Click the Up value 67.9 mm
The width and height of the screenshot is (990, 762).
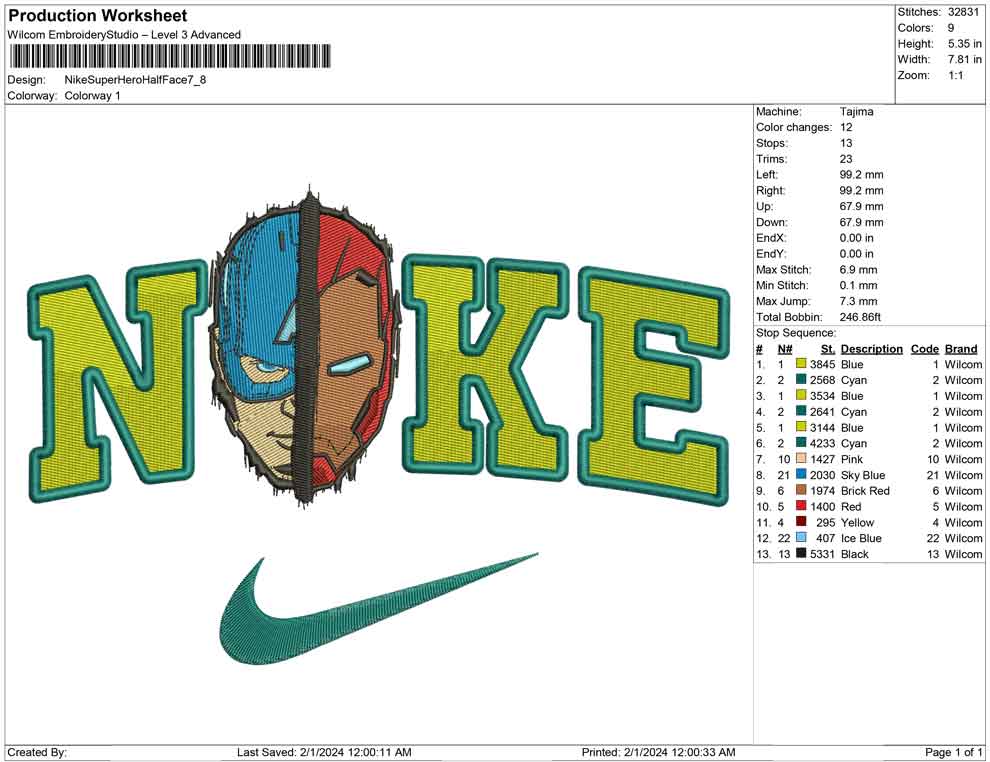pyautogui.click(x=861, y=206)
